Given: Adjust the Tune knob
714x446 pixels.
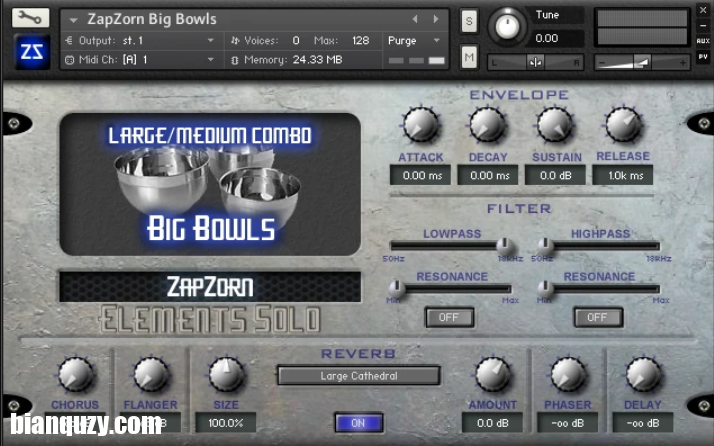Looking at the screenshot, I should (507, 26).
